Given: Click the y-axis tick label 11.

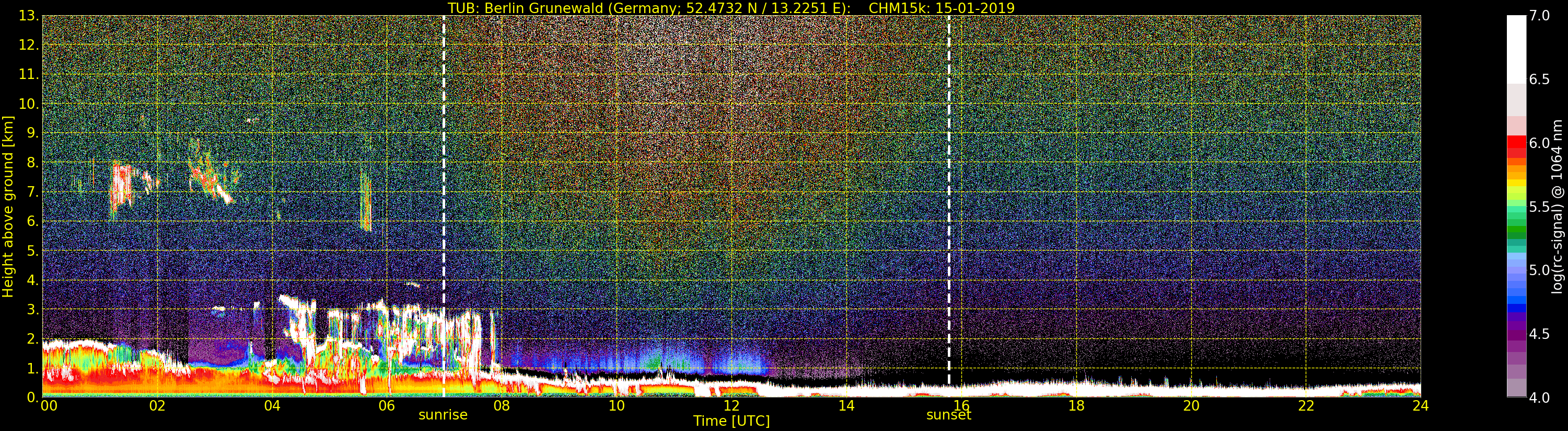Looking at the screenshot, I should (x=29, y=74).
